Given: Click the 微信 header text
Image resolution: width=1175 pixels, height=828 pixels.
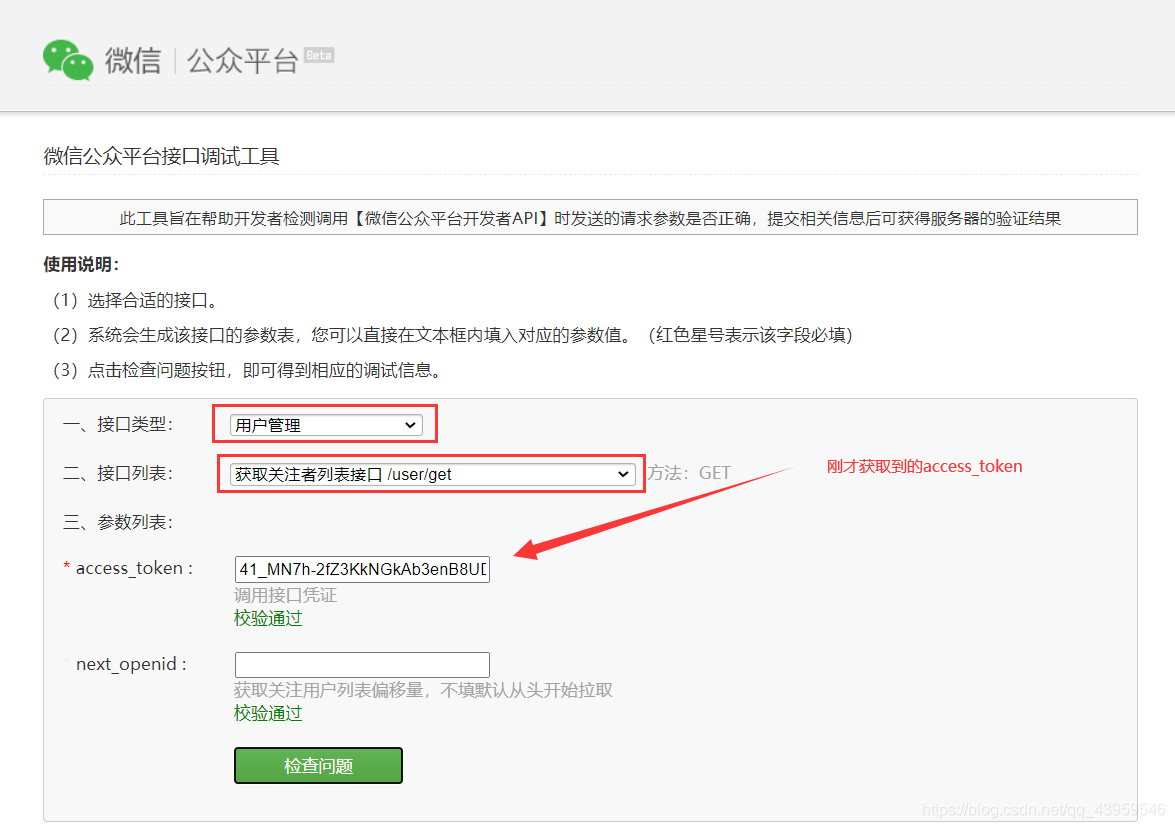Looking at the screenshot, I should [133, 61].
